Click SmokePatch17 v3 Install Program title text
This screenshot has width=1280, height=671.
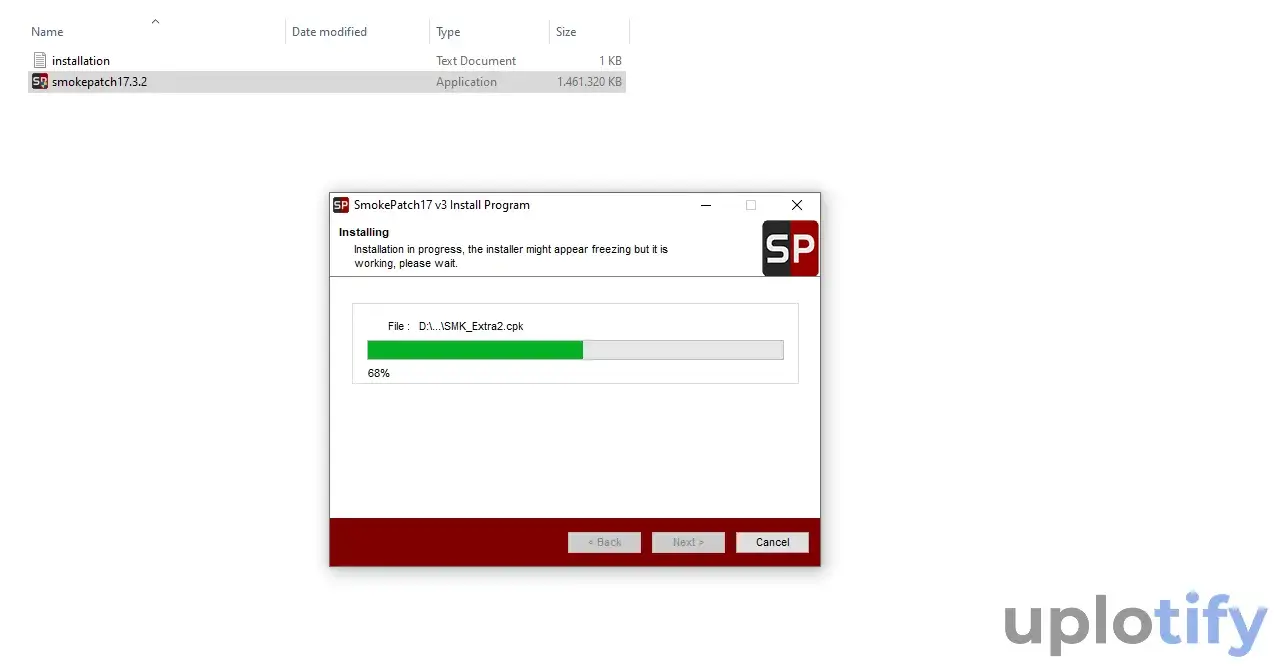pyautogui.click(x=442, y=205)
